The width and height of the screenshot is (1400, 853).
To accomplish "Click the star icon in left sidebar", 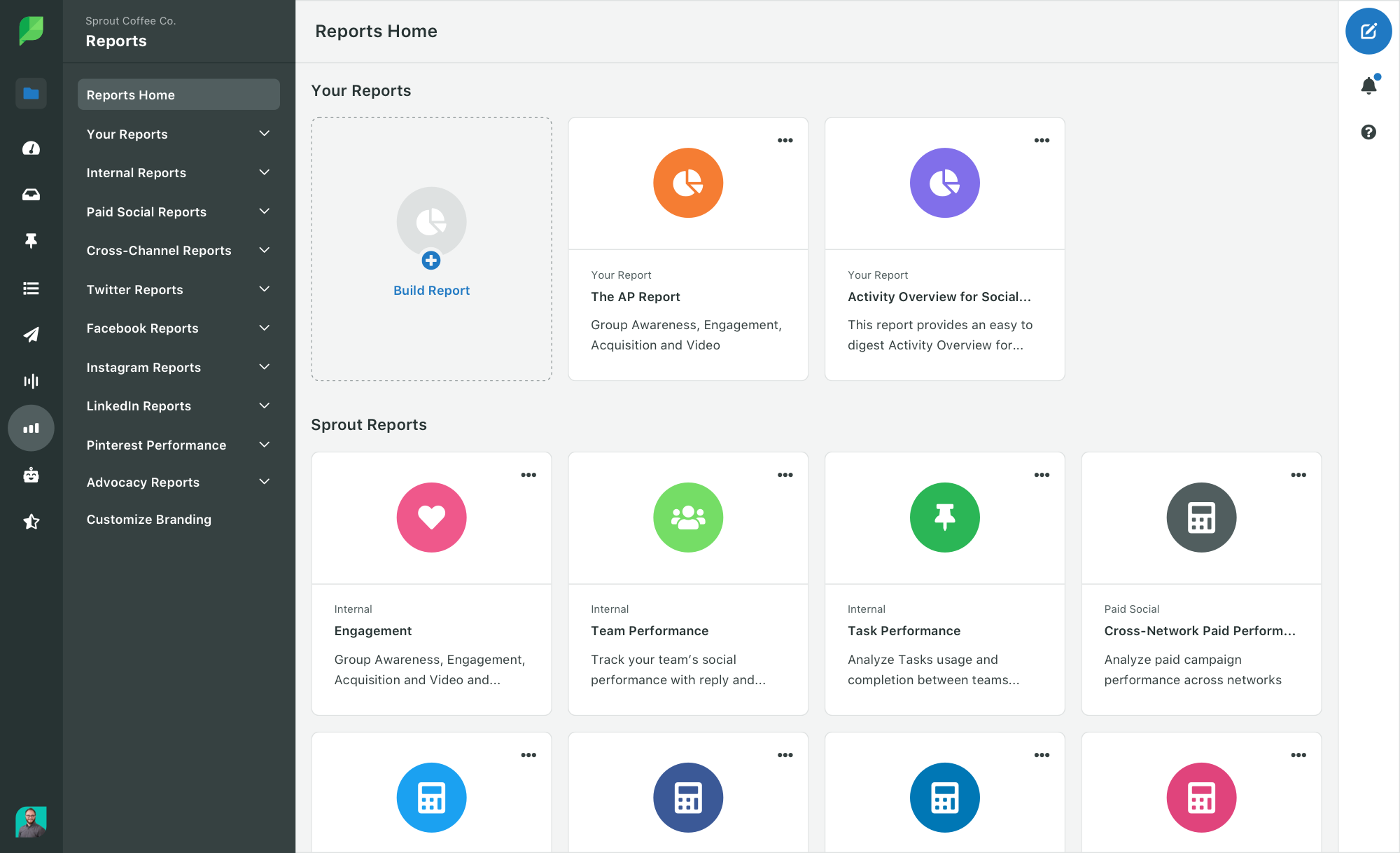I will click(x=31, y=522).
